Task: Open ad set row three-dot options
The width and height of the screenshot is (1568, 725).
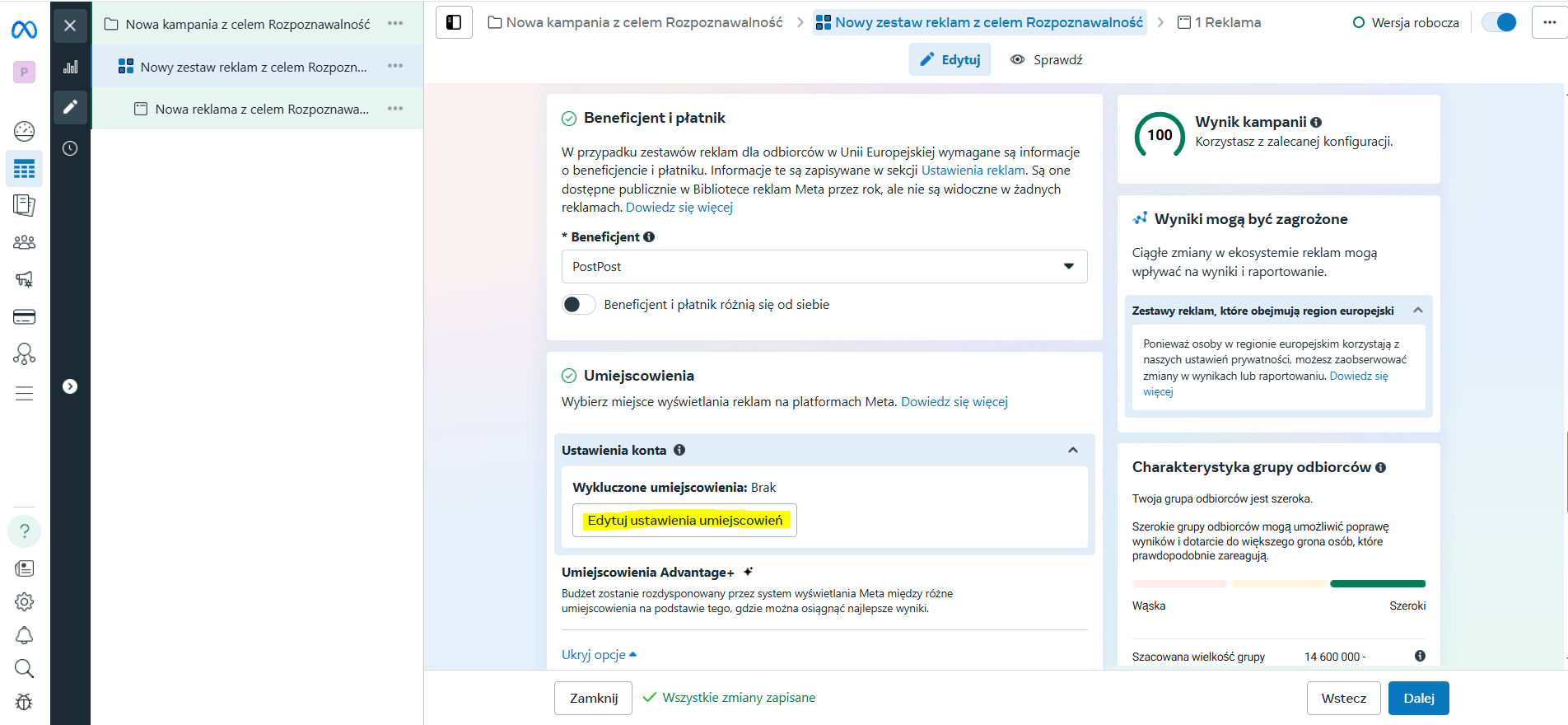Action: coord(395,66)
